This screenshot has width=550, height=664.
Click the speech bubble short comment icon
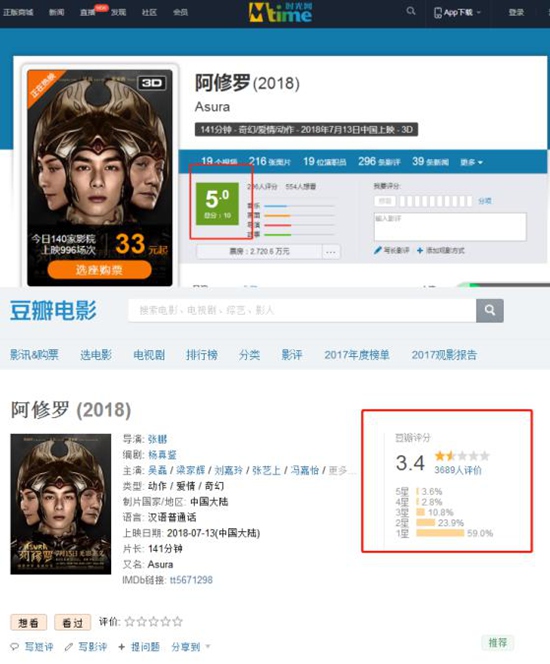(x=15, y=647)
